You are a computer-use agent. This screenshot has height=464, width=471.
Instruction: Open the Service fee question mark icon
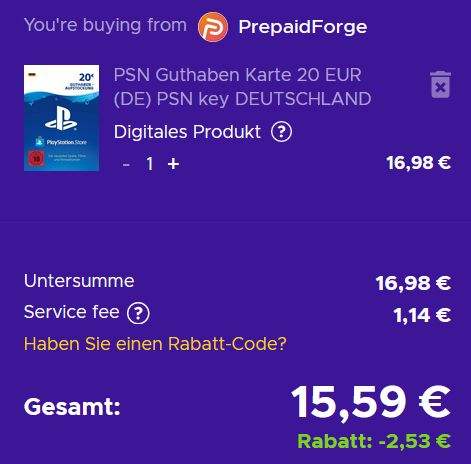(x=138, y=313)
